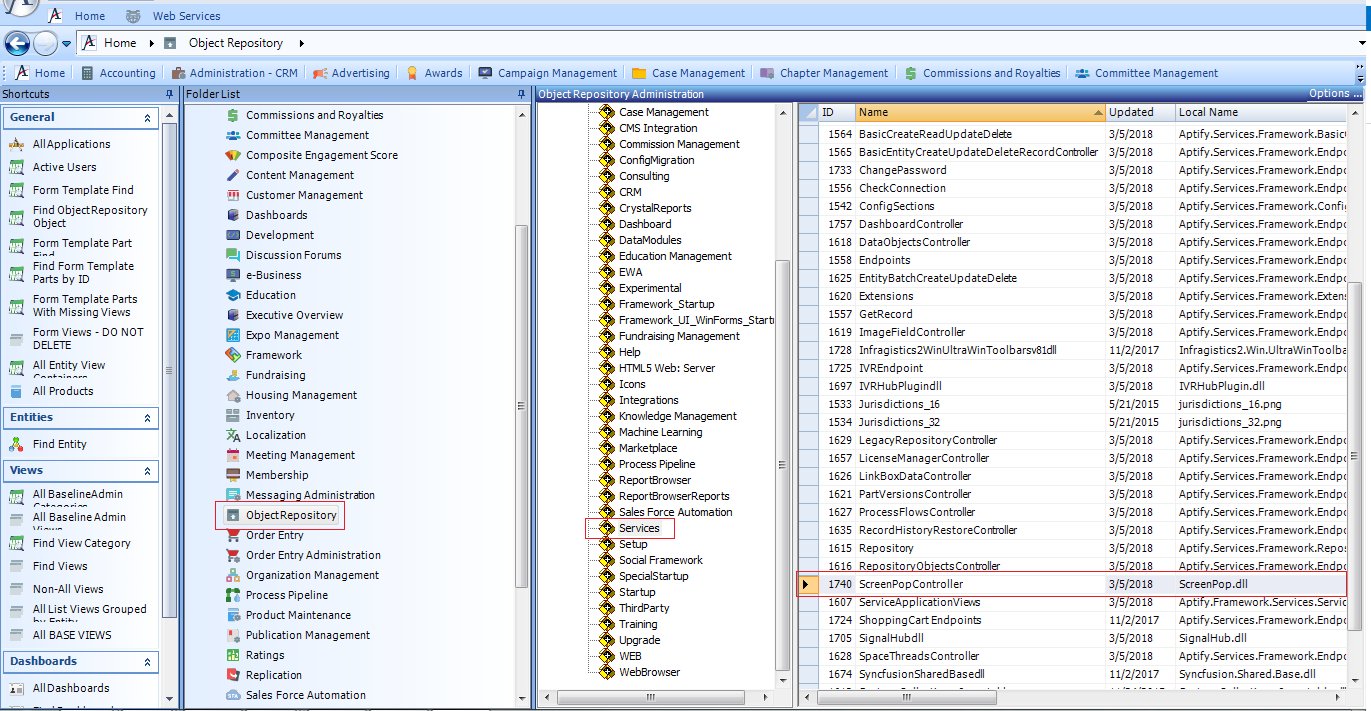Open Administration - CRM toolbar item
The width and height of the screenshot is (1371, 711).
234,73
